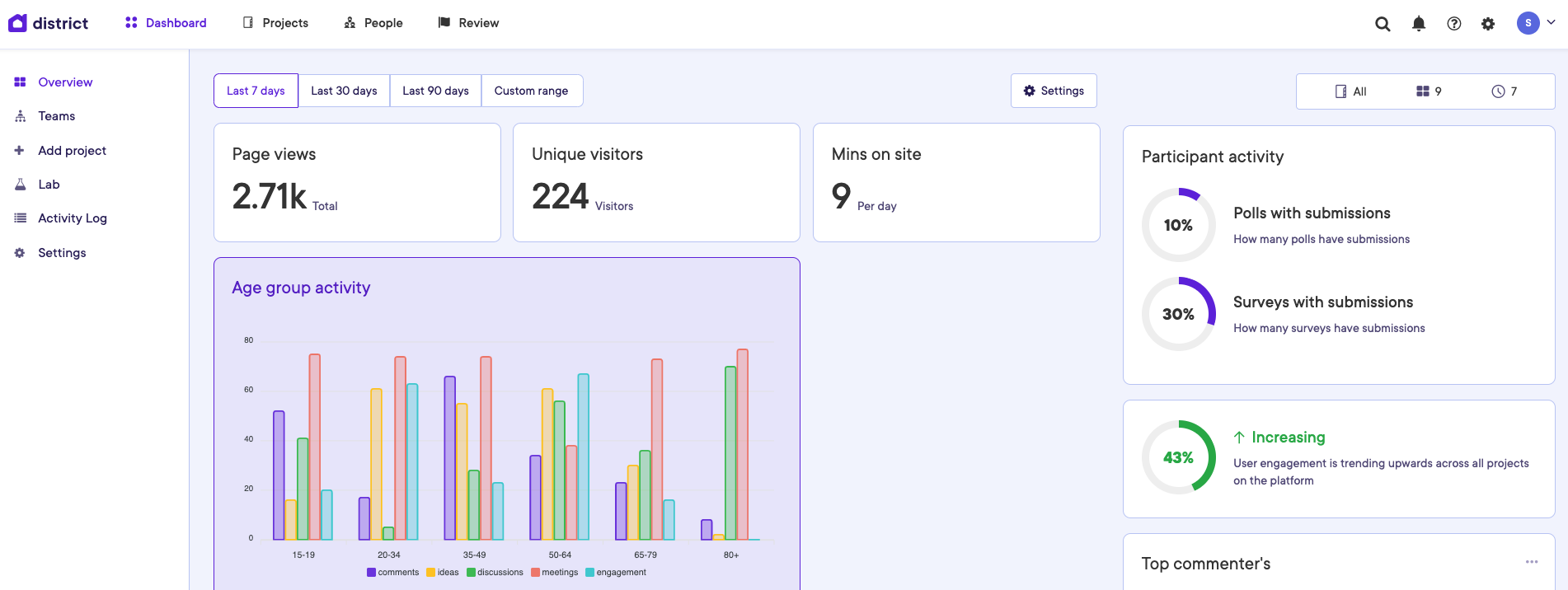Select the All filter in view switcher
Image resolution: width=1568 pixels, height=590 pixels.
pos(1350,91)
